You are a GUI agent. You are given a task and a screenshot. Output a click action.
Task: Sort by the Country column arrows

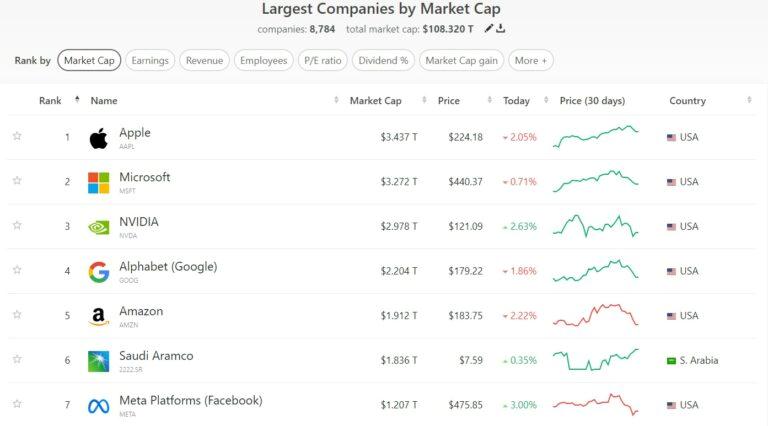pos(749,100)
